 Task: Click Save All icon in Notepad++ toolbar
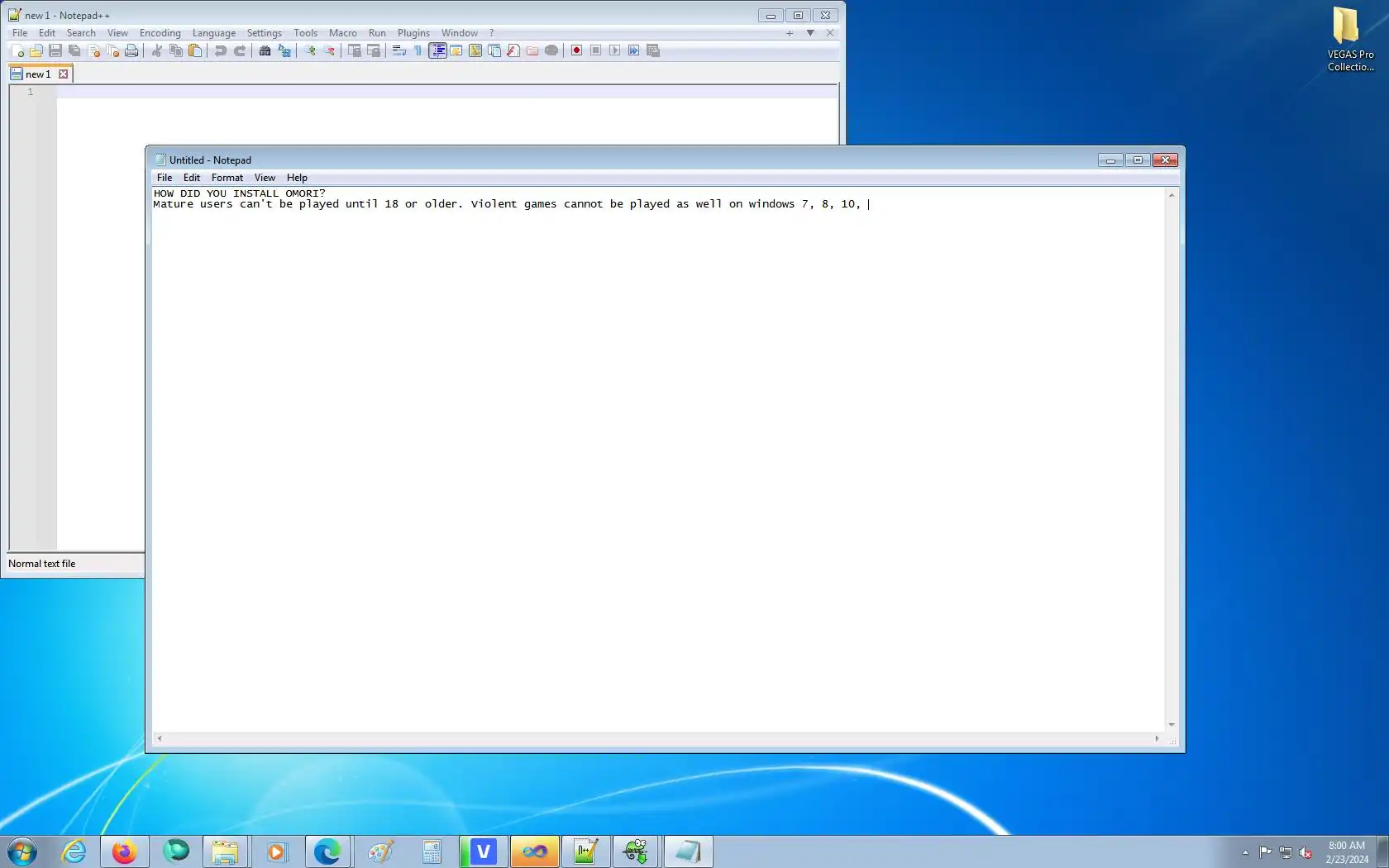click(74, 50)
